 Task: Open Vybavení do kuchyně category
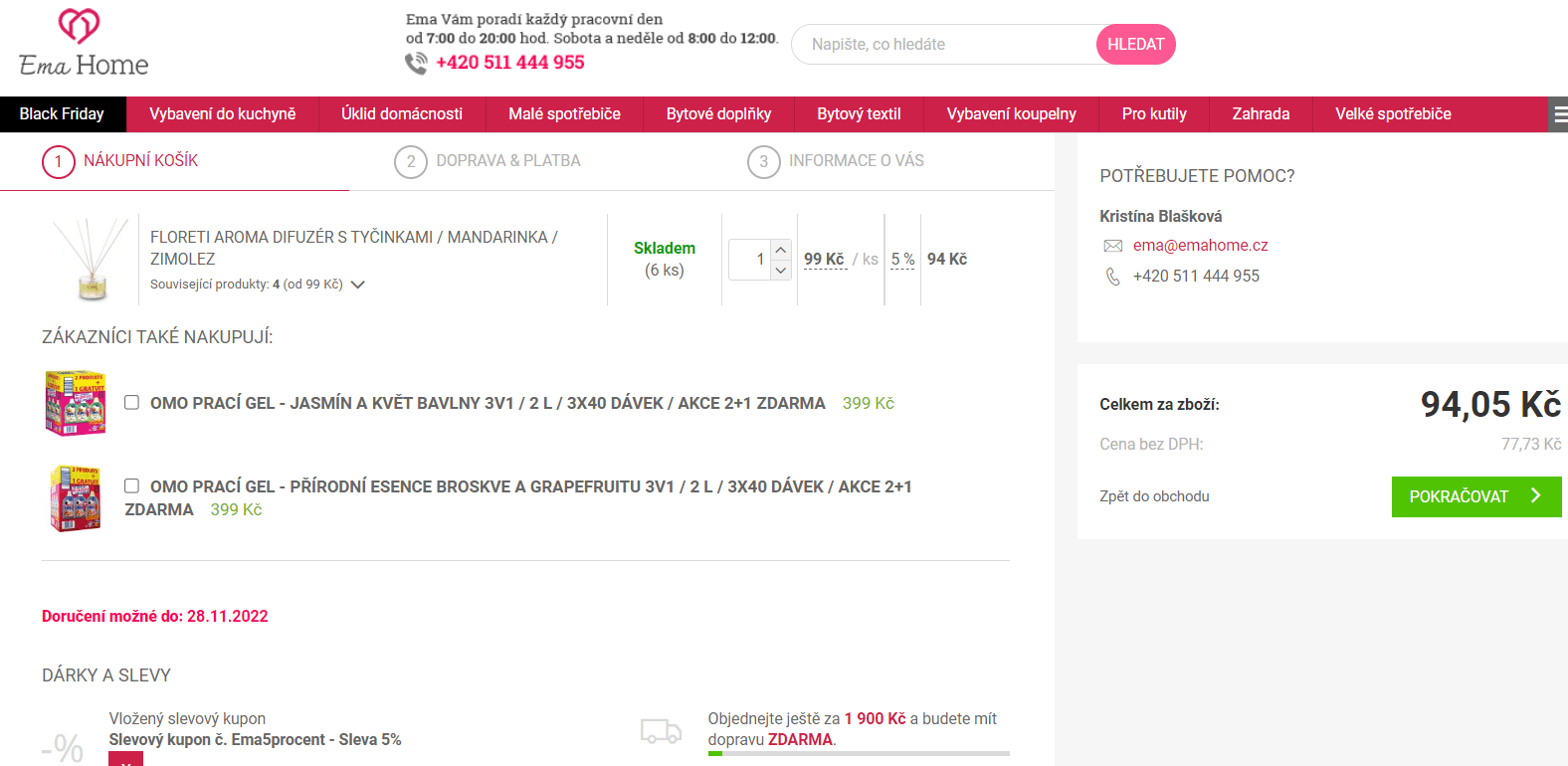coord(223,114)
